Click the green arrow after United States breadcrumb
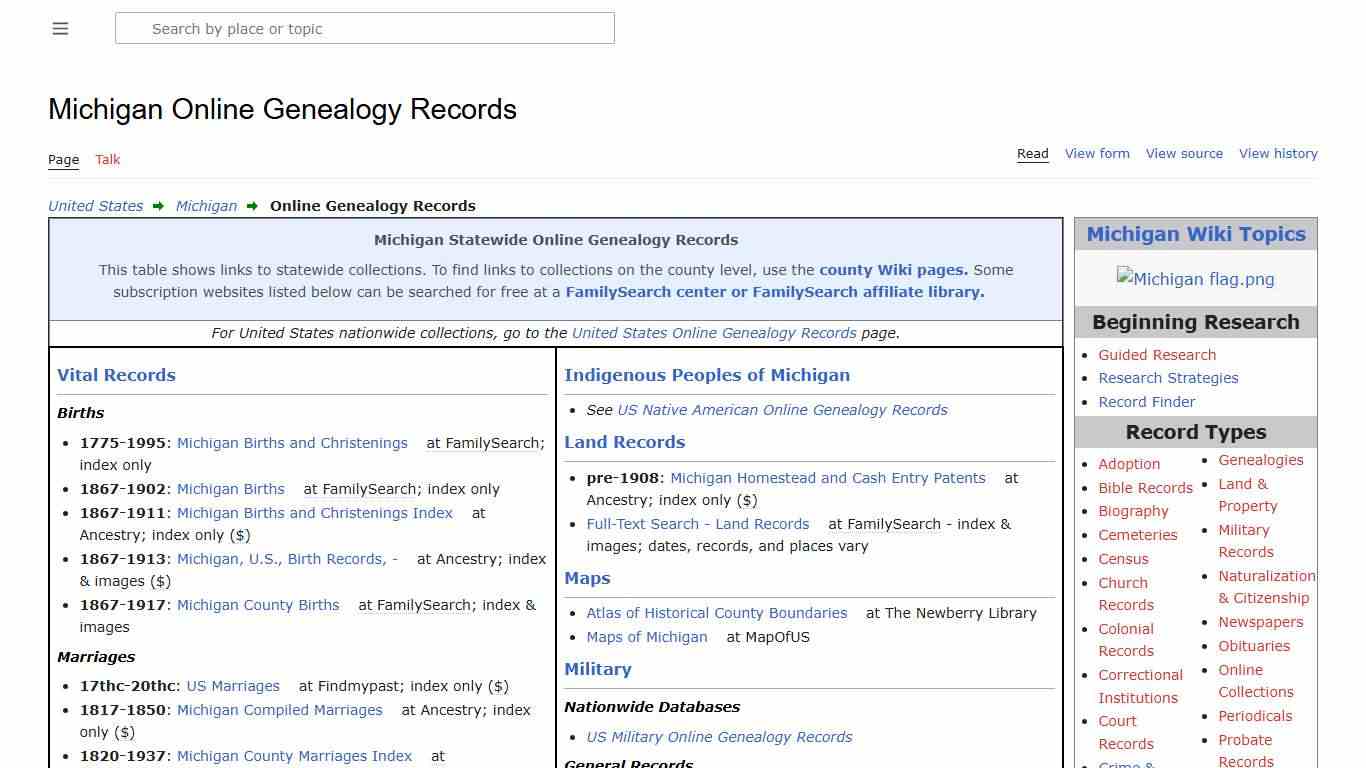1366x768 pixels. coord(158,206)
